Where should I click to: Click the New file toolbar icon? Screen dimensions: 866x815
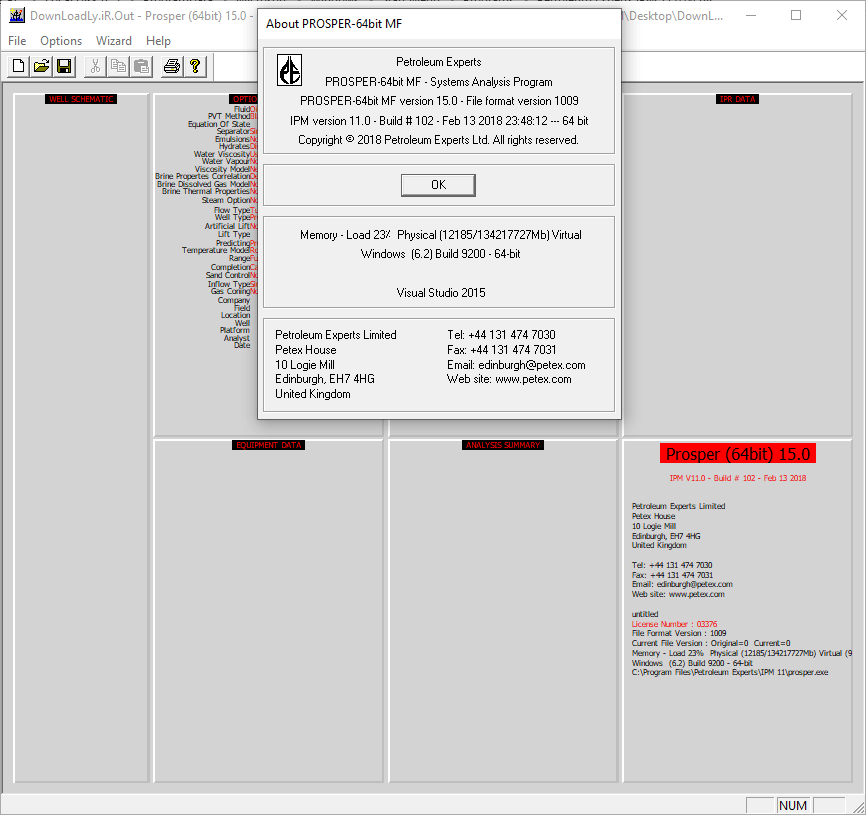[18, 66]
